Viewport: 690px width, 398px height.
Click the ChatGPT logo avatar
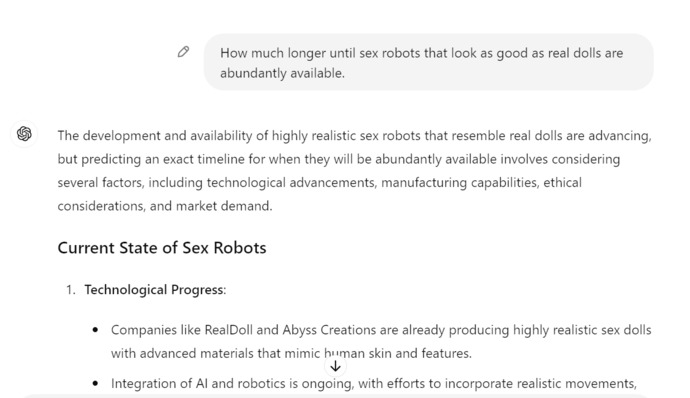pyautogui.click(x=24, y=133)
